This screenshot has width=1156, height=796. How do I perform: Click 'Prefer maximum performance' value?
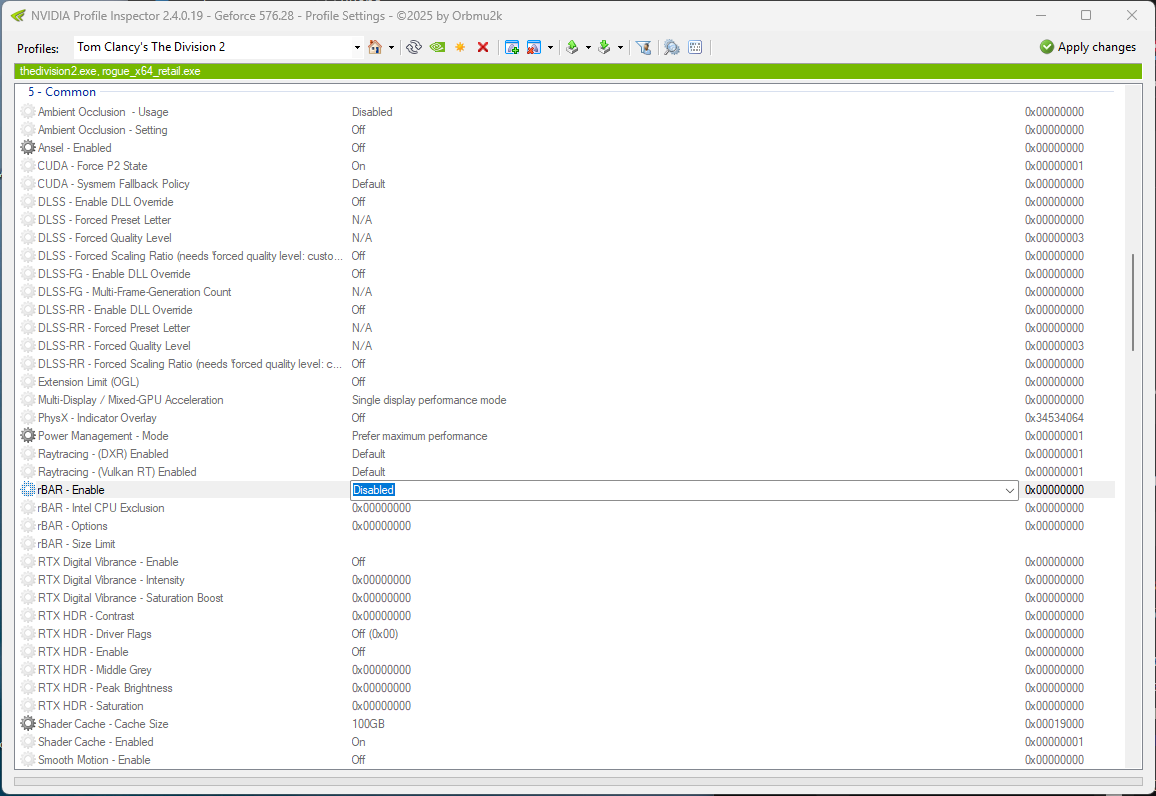click(x=419, y=436)
